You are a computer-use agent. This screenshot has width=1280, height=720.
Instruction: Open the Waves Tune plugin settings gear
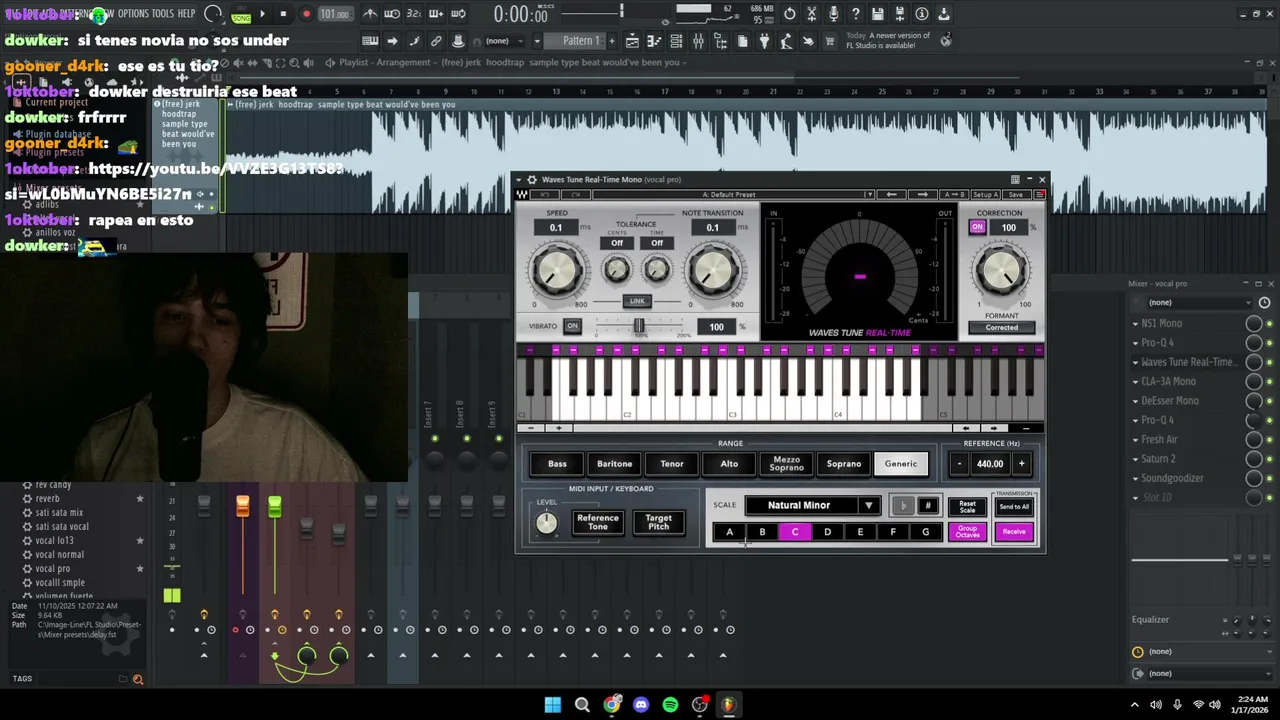coord(532,179)
